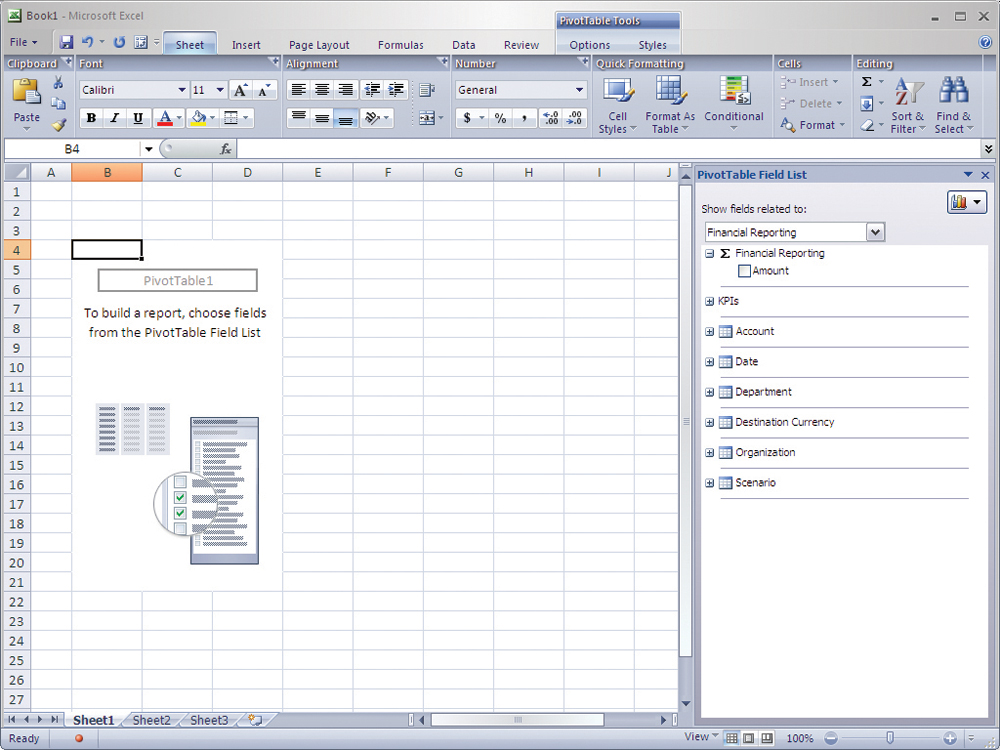
Task: Switch to the Formulas tab
Action: point(401,45)
